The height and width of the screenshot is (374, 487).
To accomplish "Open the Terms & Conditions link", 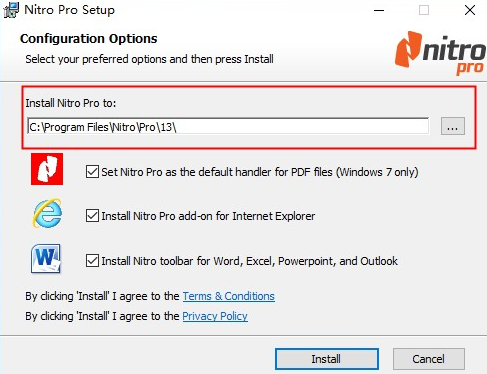I will click(229, 296).
